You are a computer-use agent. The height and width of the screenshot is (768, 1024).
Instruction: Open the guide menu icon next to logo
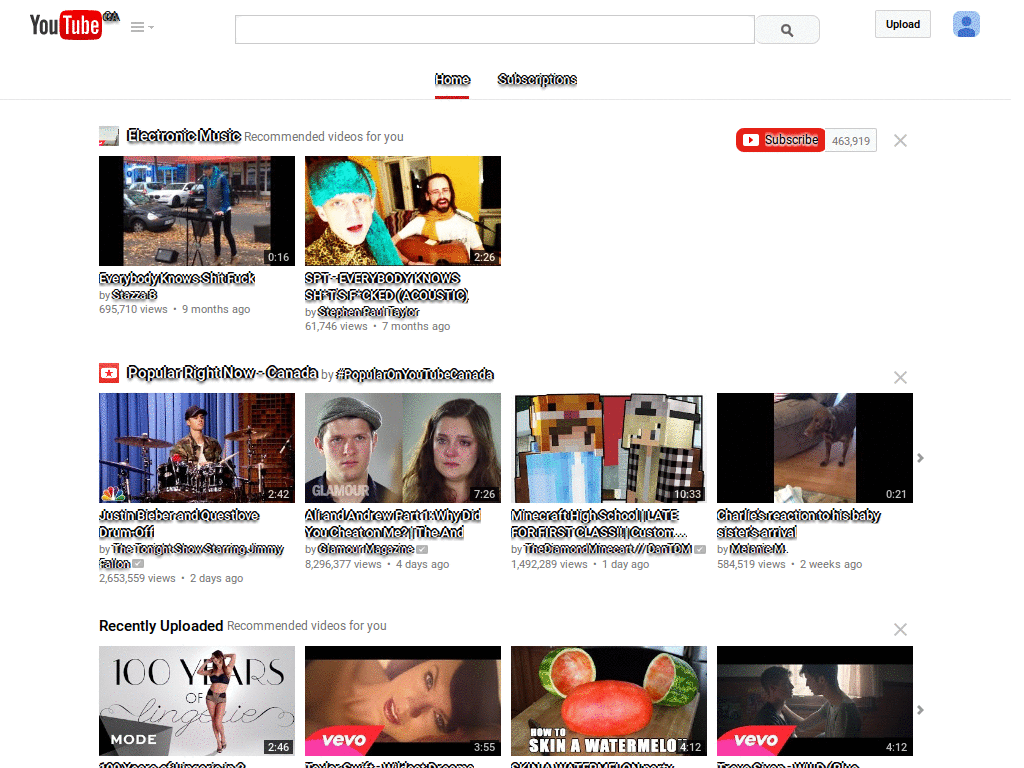tap(142, 27)
